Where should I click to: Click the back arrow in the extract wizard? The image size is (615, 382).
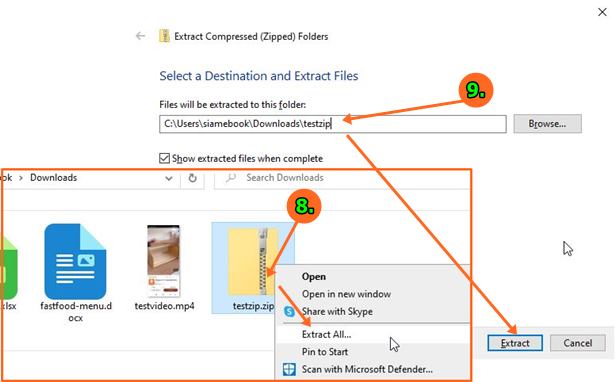point(140,36)
